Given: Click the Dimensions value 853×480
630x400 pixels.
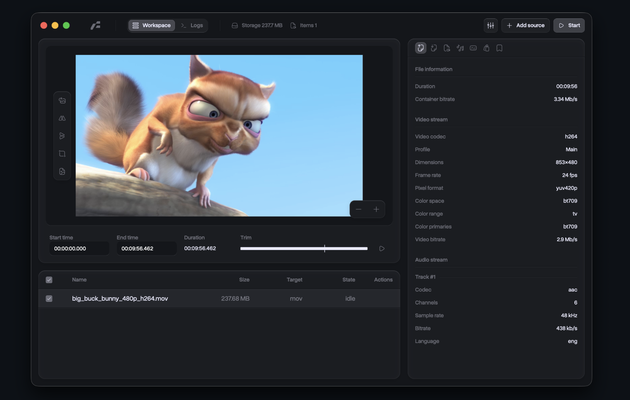Looking at the screenshot, I should pyautogui.click(x=567, y=162).
